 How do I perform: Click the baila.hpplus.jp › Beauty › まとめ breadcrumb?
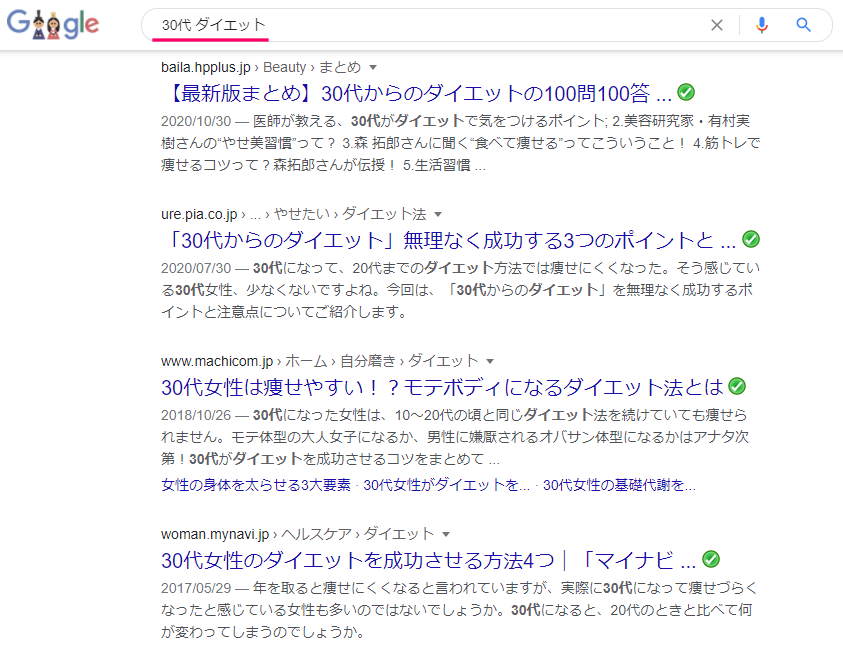click(261, 67)
